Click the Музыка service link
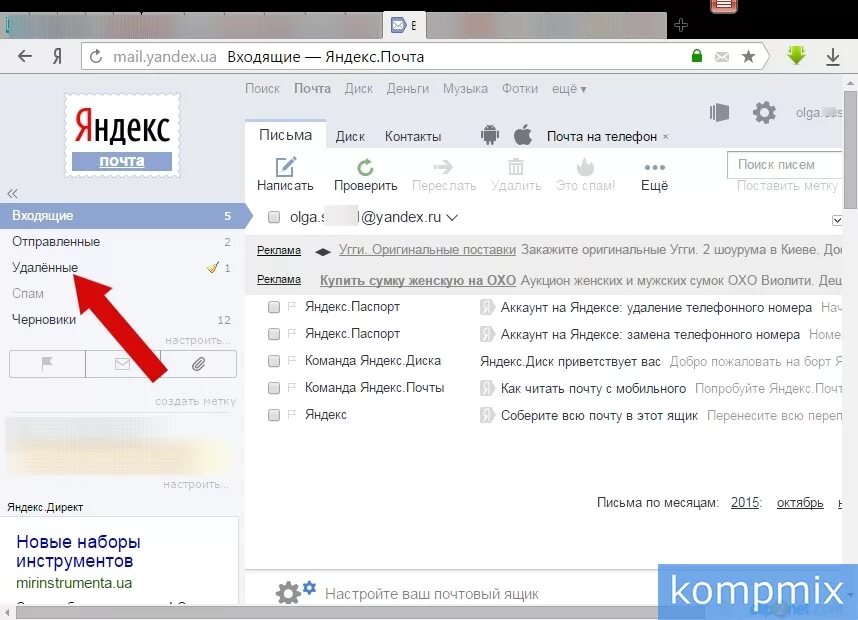The height and width of the screenshot is (620, 858). coord(465,89)
